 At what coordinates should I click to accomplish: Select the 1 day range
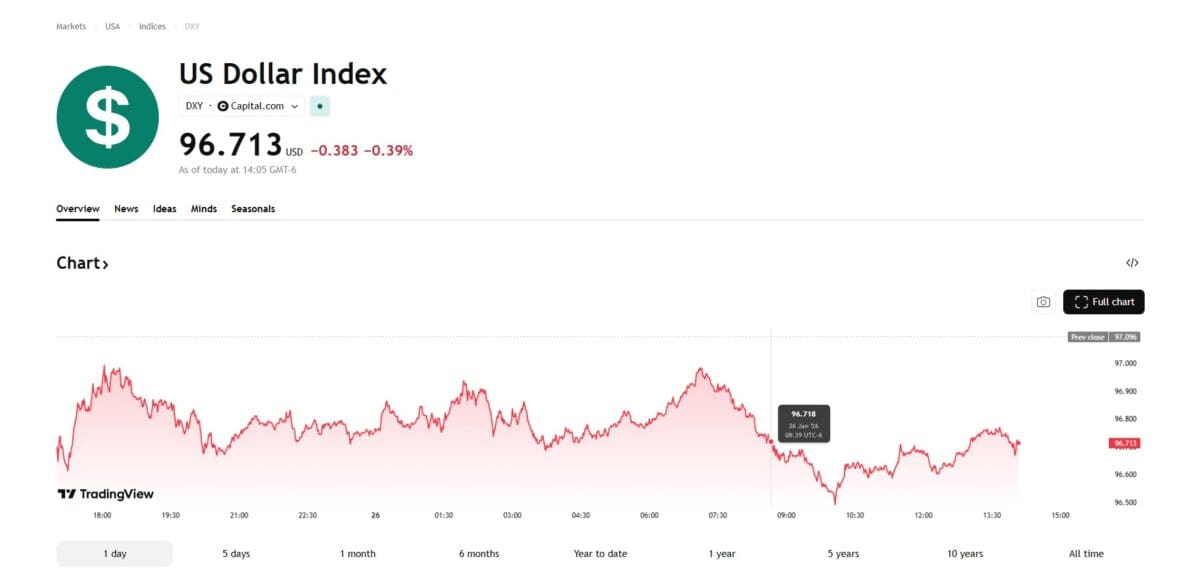pos(114,554)
